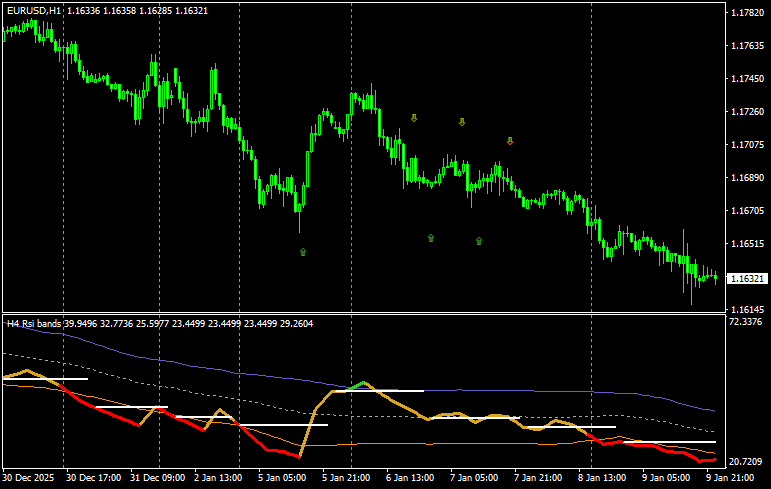Viewport: 771px width, 489px height.
Task: Click the leftmost green up arrow signal
Action: [303, 252]
